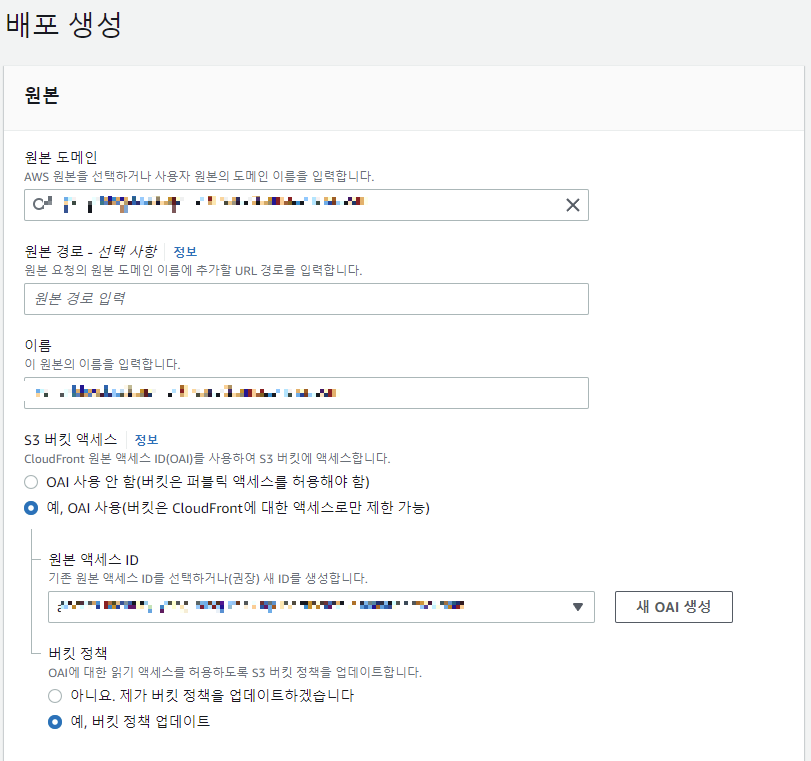Click the '새 OAI 생성' button
This screenshot has height=761, width=811.
[673, 607]
